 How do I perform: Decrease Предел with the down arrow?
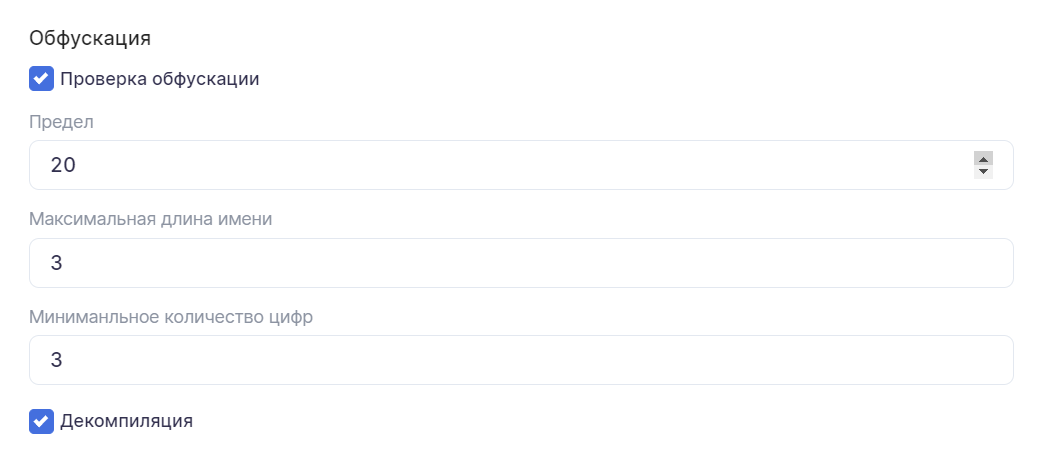point(983,172)
